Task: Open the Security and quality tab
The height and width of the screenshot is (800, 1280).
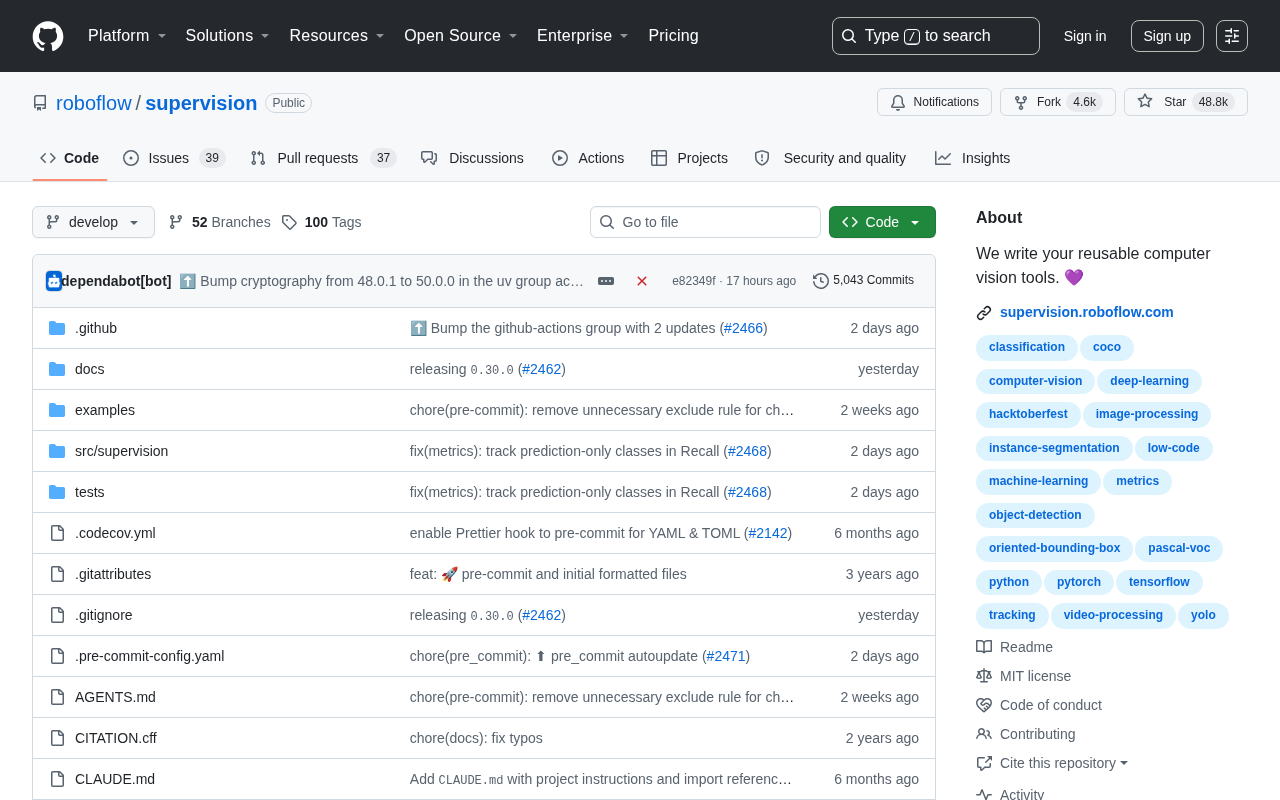Action: tap(830, 158)
